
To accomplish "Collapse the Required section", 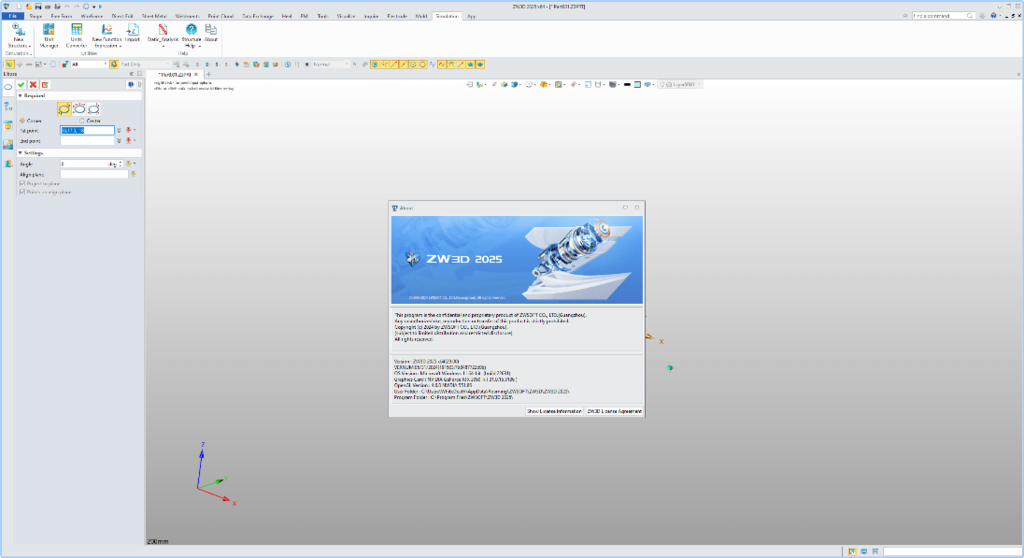I will click(x=20, y=96).
